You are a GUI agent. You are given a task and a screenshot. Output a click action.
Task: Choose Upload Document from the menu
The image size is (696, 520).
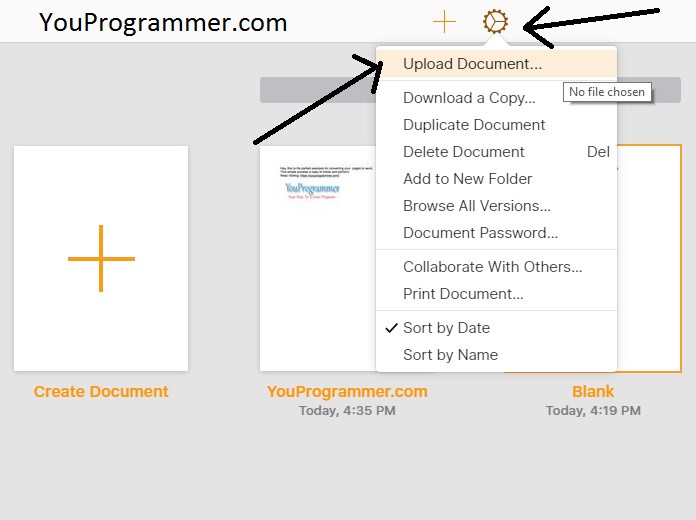pos(496,64)
